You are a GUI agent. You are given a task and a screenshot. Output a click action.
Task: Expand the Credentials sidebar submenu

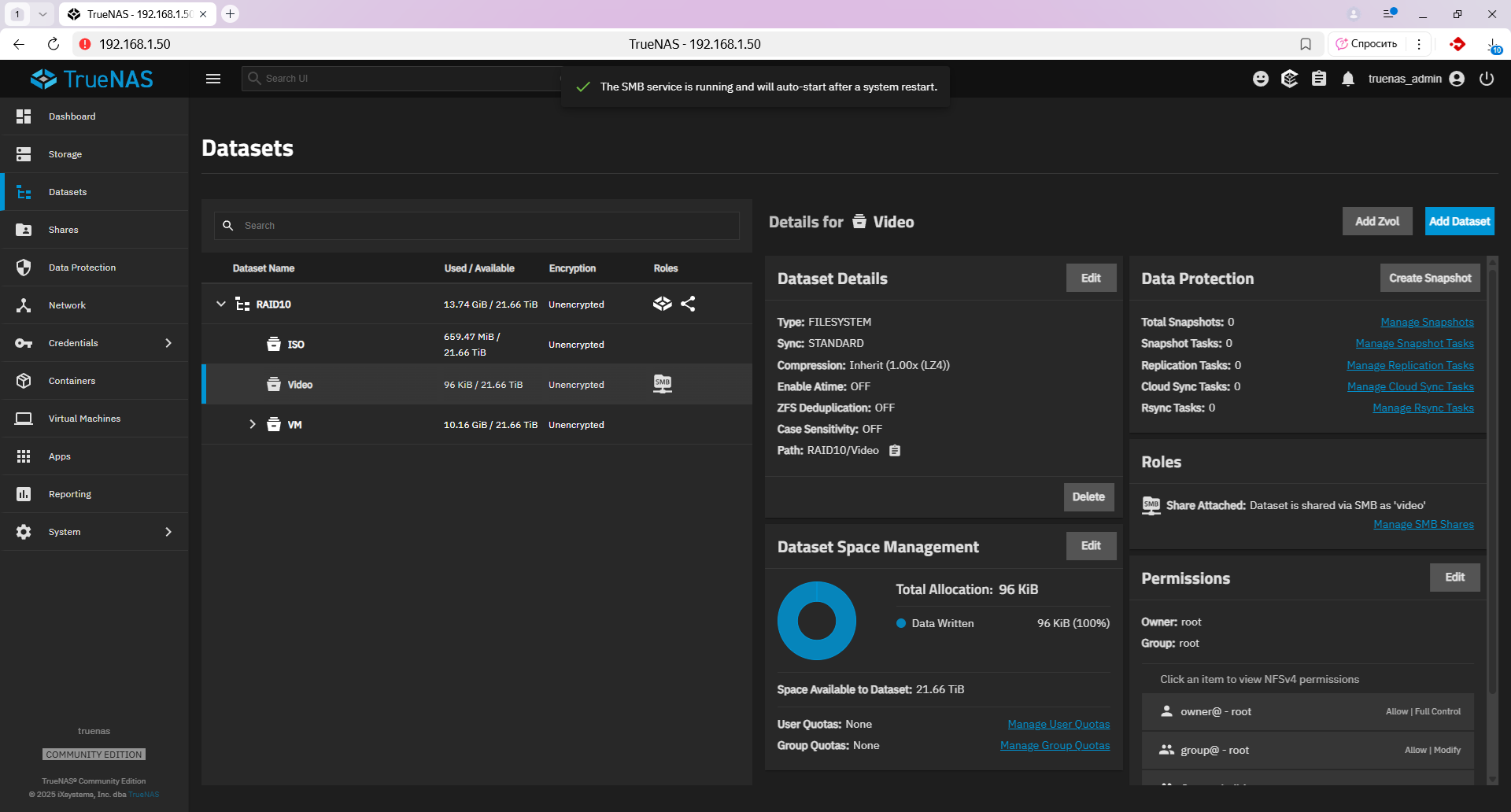point(168,343)
